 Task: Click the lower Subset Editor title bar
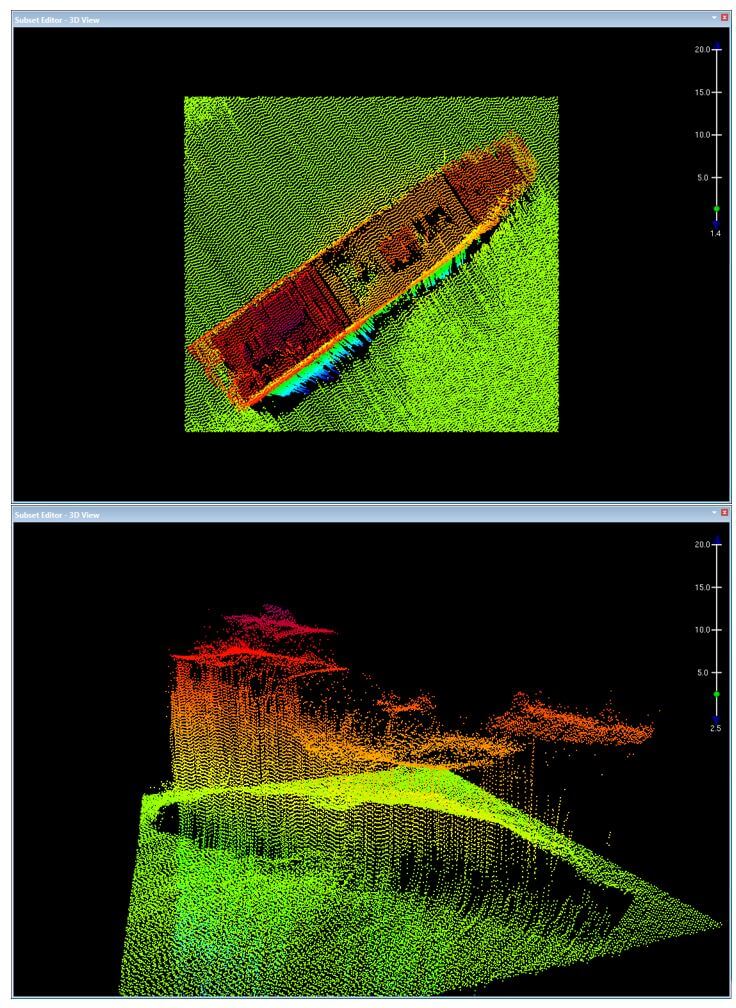(300, 514)
